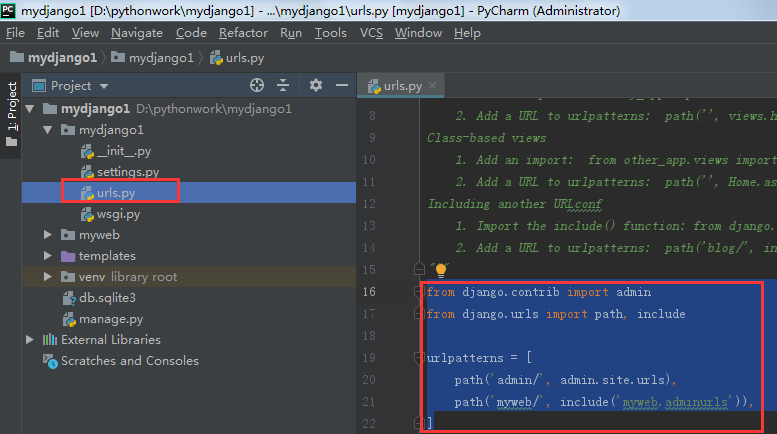Click the External Libraries bars icon

[50, 339]
